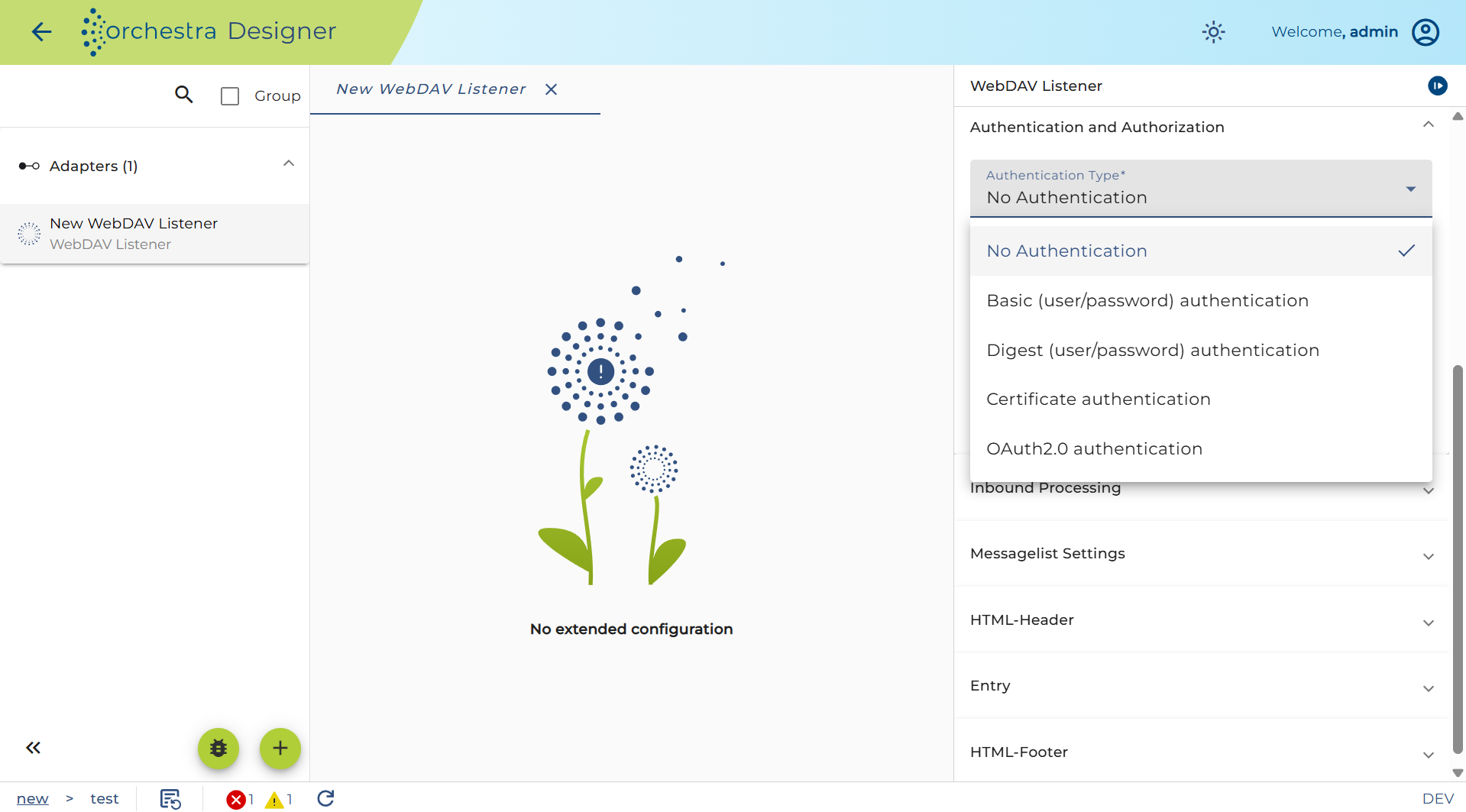Image resolution: width=1466 pixels, height=812 pixels.
Task: Open the admin user account icon
Action: pos(1426,32)
